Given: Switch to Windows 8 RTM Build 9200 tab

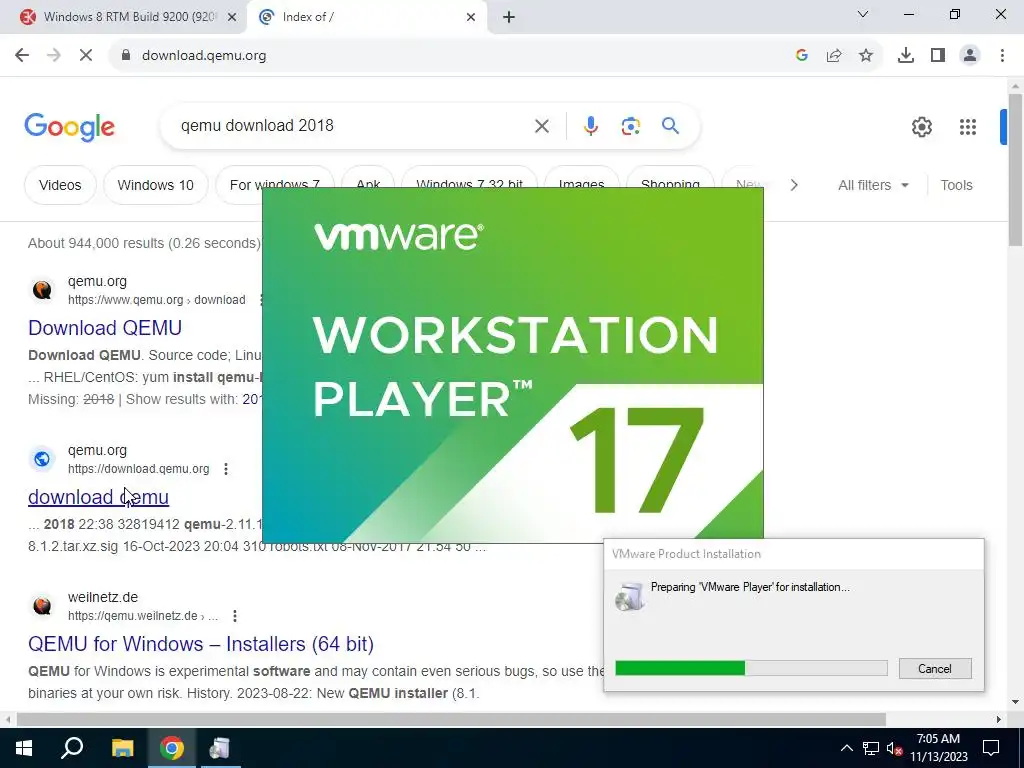Looking at the screenshot, I should (x=123, y=17).
